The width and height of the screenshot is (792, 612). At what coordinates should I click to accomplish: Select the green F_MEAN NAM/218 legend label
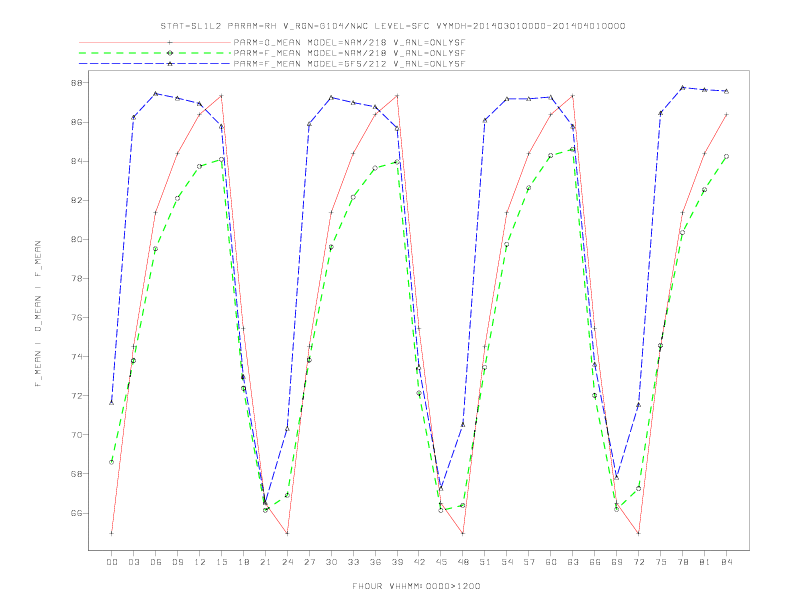tap(349, 53)
